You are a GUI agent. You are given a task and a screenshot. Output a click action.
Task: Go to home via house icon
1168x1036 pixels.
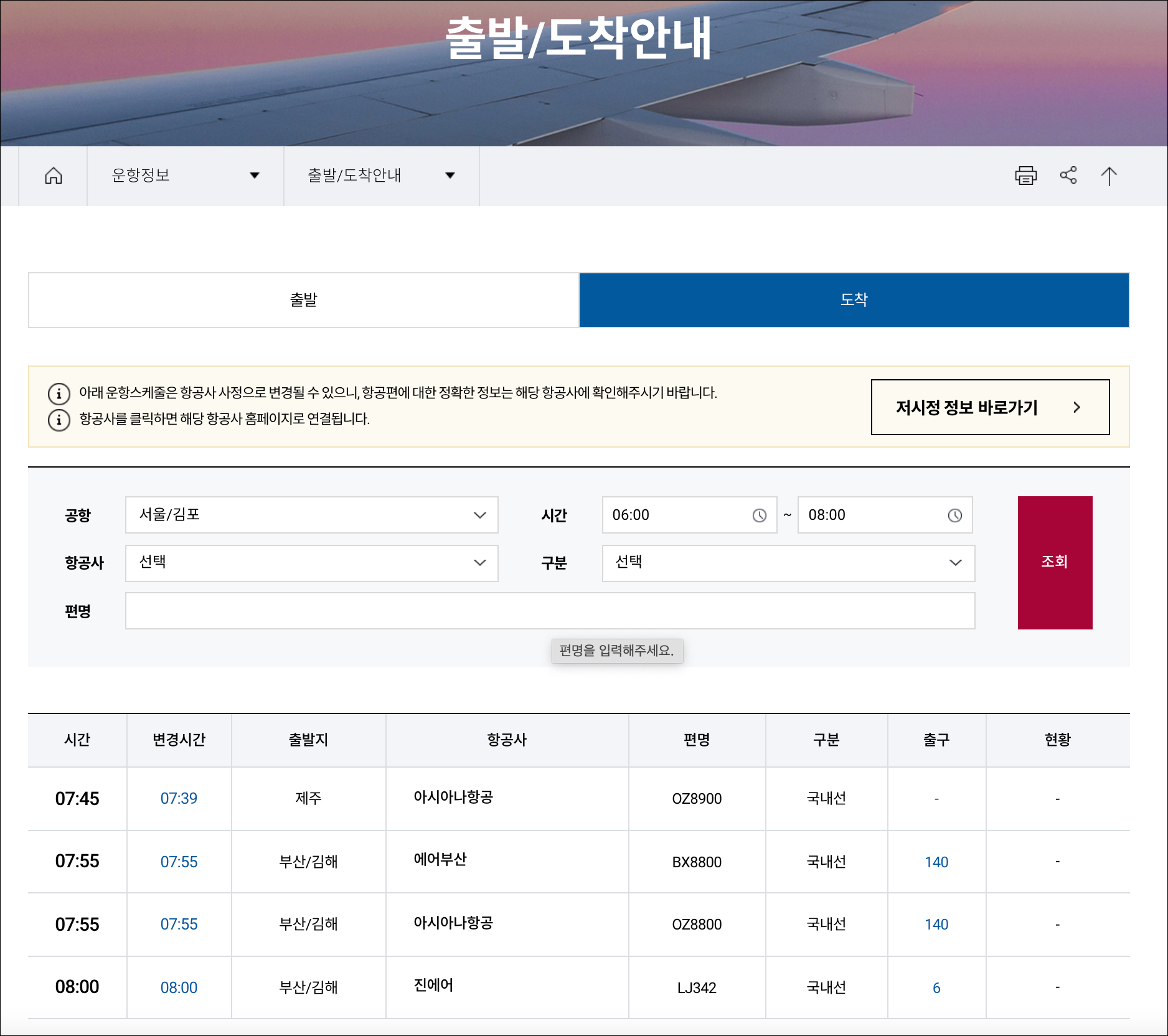[x=54, y=176]
